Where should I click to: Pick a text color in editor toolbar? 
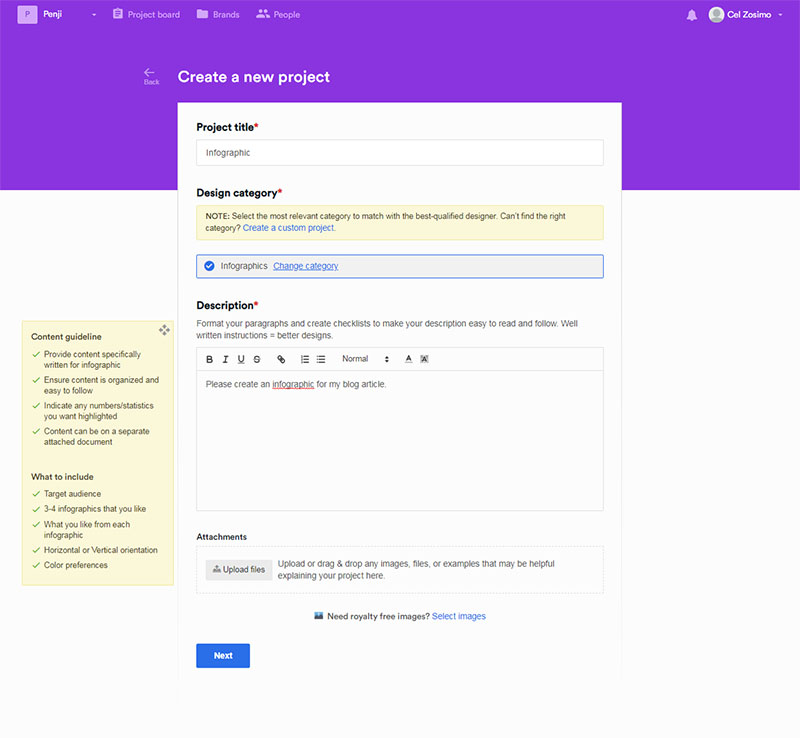408,359
